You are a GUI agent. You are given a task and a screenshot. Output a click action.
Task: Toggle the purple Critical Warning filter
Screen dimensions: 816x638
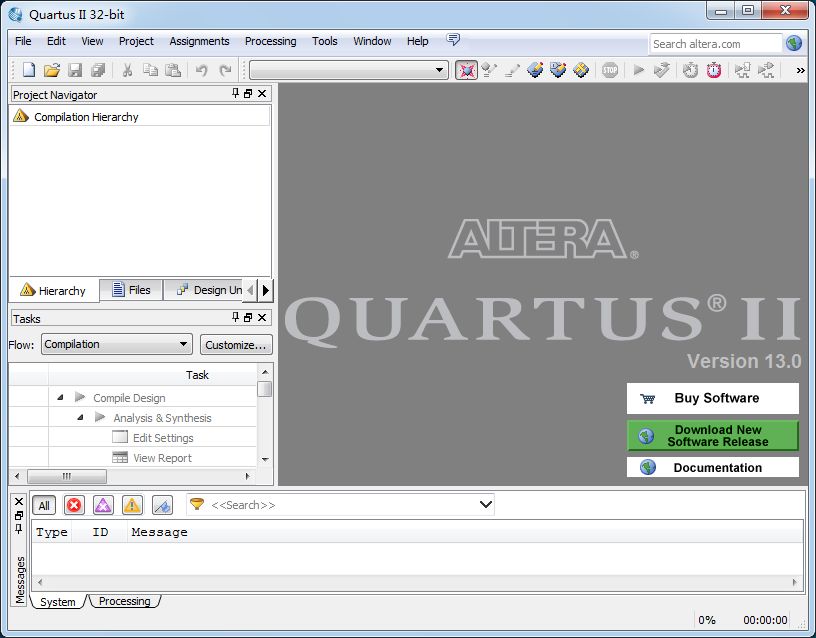(x=103, y=505)
